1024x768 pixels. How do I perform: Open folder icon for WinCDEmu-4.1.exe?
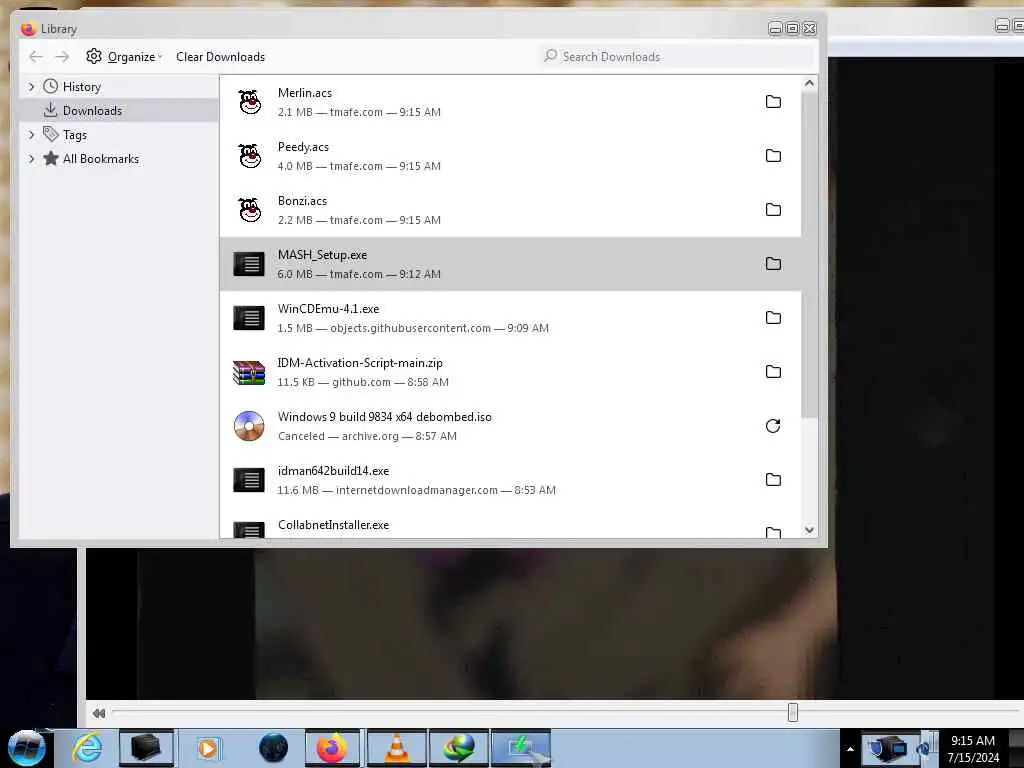tap(773, 317)
